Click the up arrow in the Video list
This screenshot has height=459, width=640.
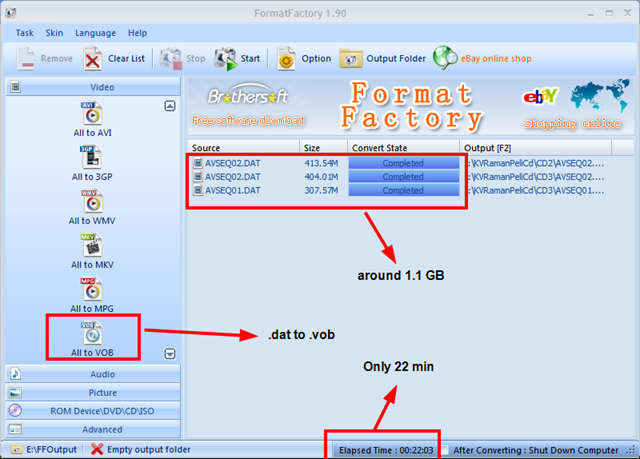[x=170, y=106]
